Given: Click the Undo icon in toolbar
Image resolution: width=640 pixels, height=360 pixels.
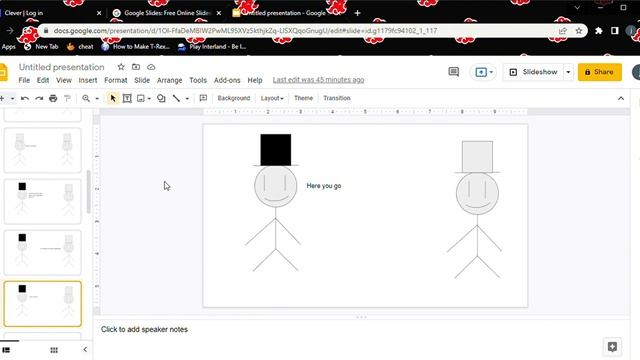Looking at the screenshot, I should click(x=25, y=98).
